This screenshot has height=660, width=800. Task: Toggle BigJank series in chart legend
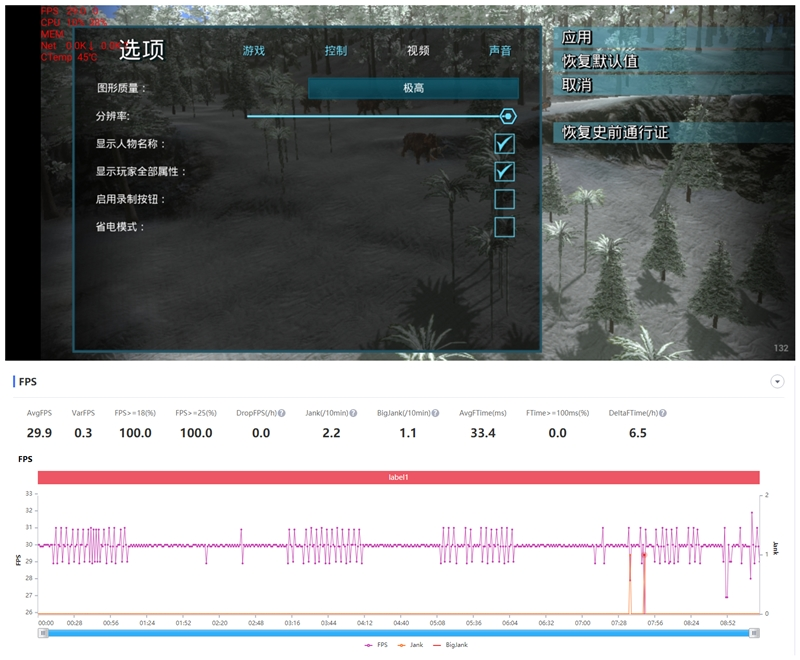[449, 646]
